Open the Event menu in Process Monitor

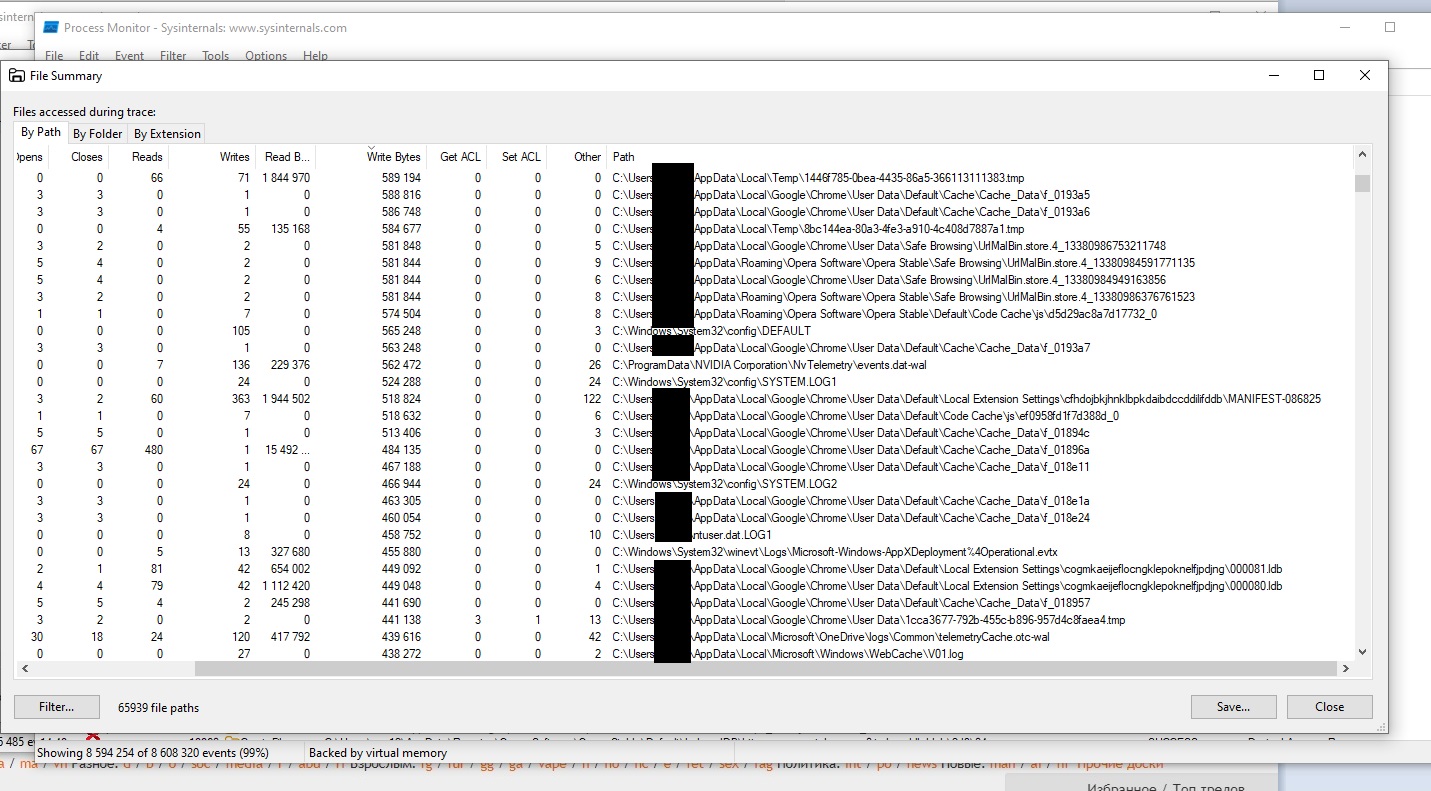129,56
